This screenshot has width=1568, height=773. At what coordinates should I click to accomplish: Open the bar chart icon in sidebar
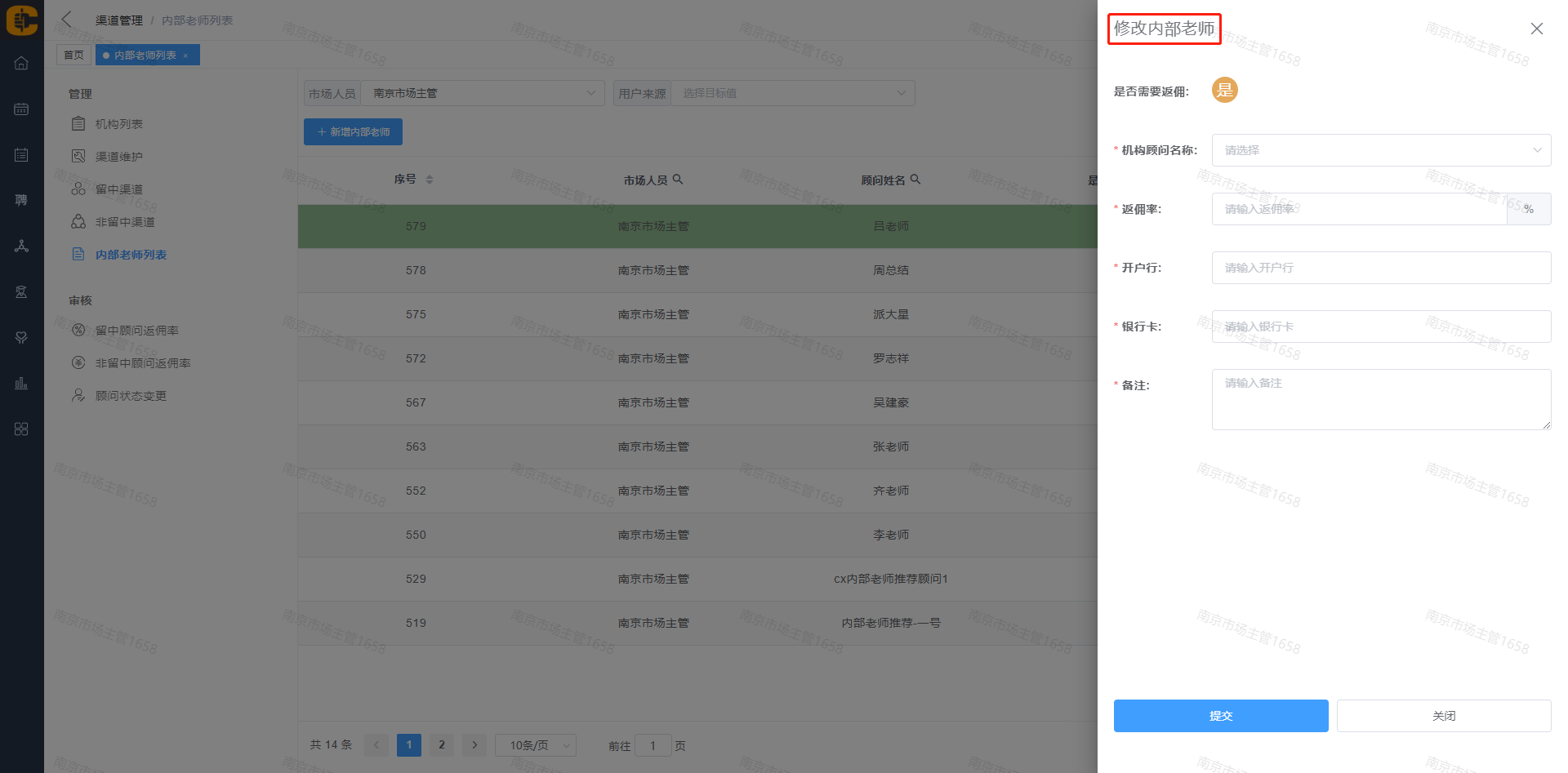pyautogui.click(x=21, y=383)
